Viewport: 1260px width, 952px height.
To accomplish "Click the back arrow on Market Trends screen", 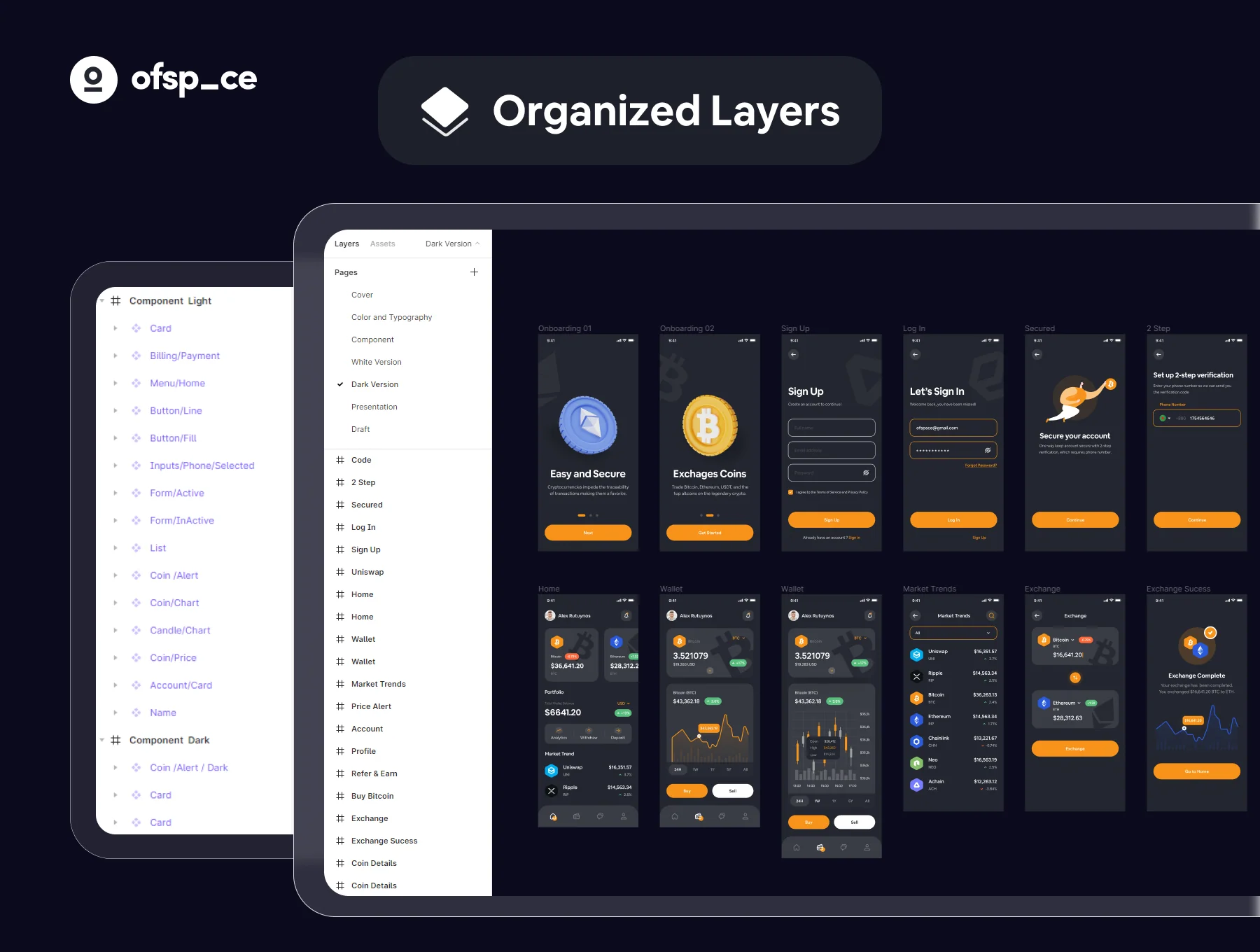I will [x=915, y=616].
